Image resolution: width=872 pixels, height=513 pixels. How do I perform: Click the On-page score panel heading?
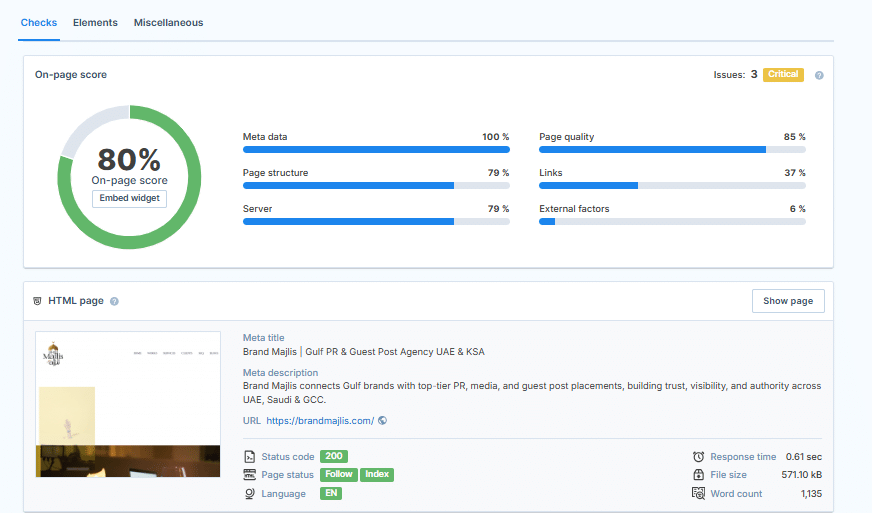pos(71,75)
